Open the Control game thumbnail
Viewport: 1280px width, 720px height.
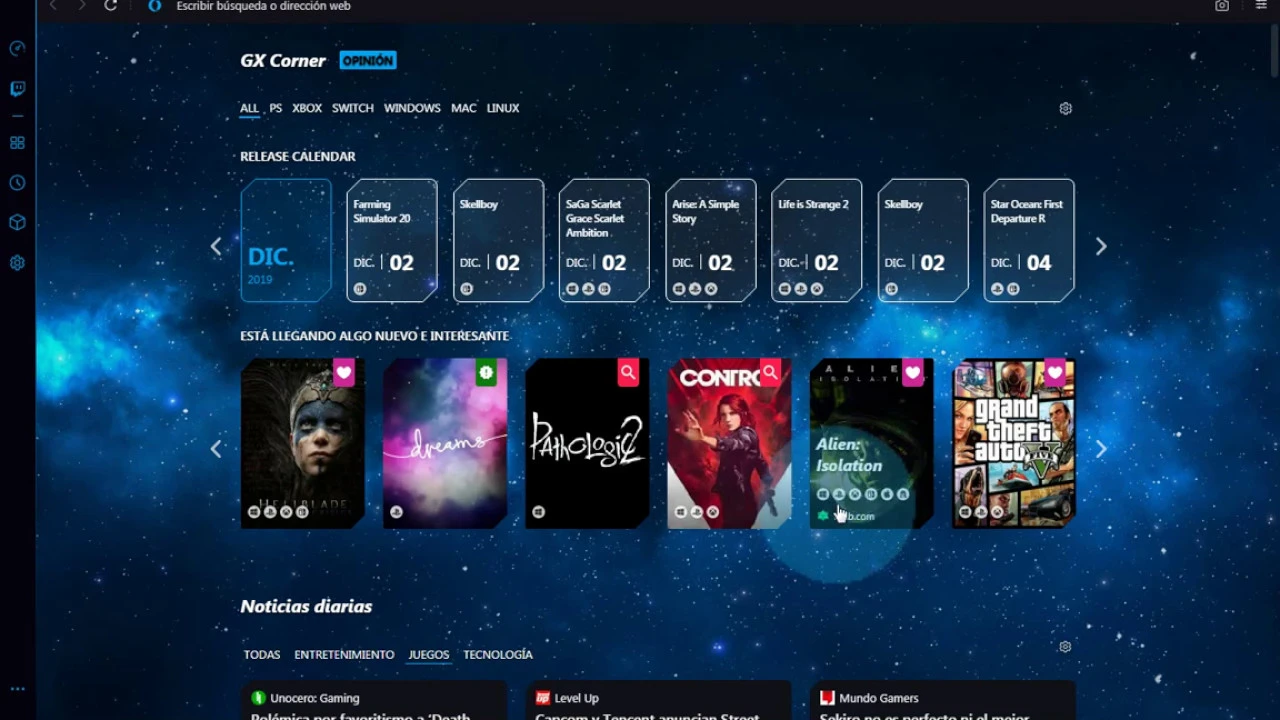(x=729, y=443)
